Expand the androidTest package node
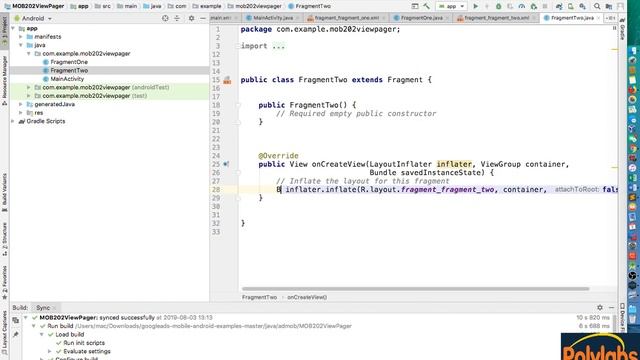The height and width of the screenshot is (360, 640). (x=29, y=87)
